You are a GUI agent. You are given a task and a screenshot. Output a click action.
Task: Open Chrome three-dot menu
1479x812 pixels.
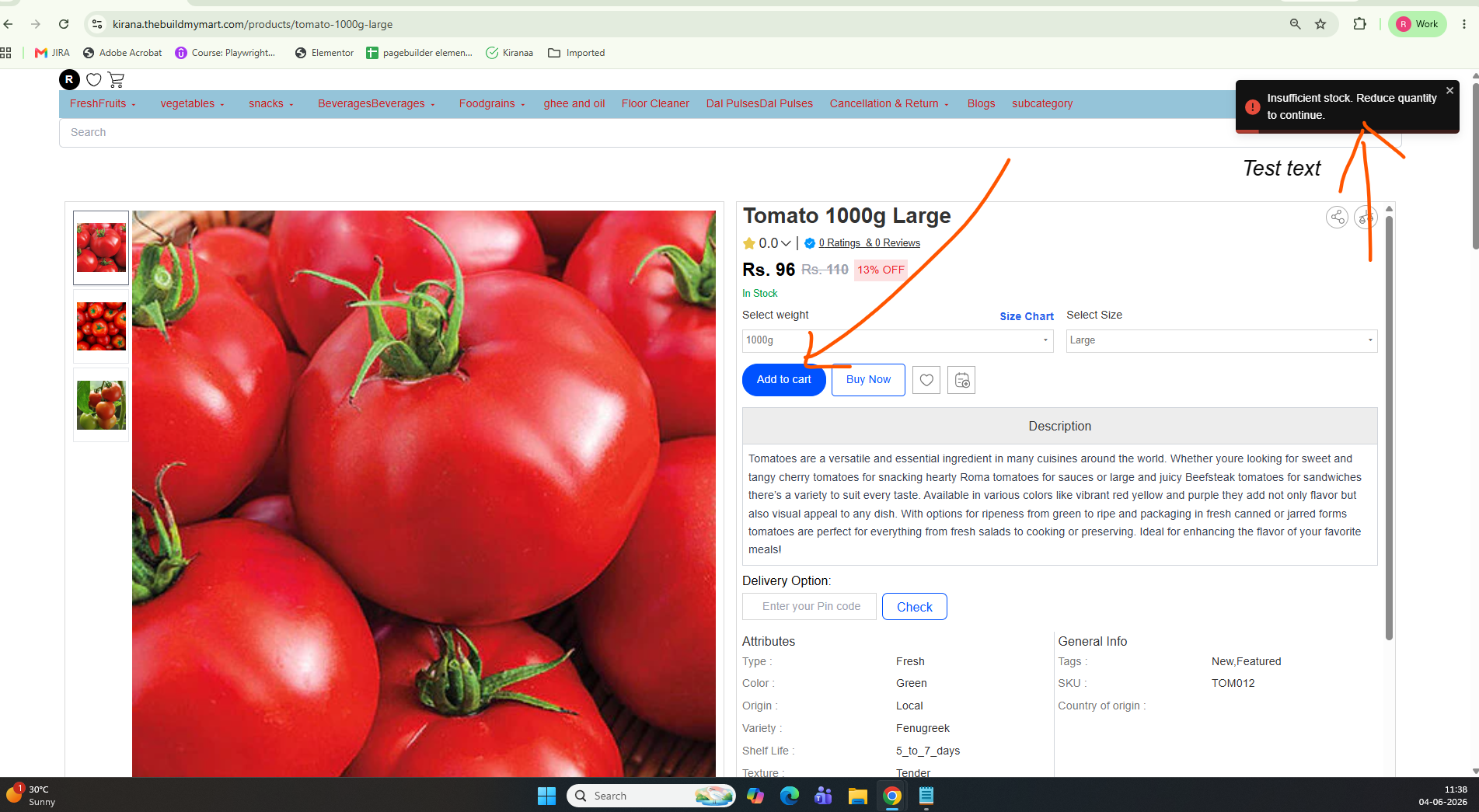click(1464, 24)
